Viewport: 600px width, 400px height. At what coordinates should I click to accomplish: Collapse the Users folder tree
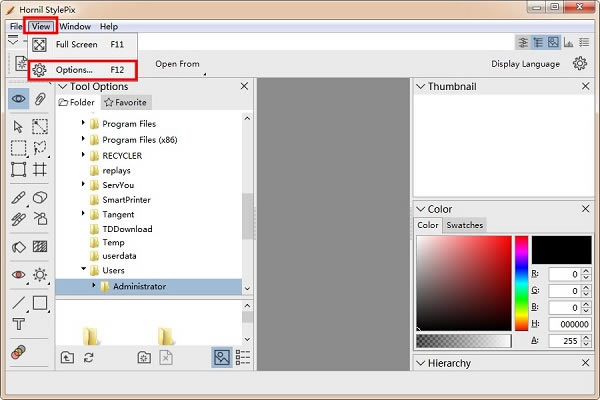tap(84, 270)
